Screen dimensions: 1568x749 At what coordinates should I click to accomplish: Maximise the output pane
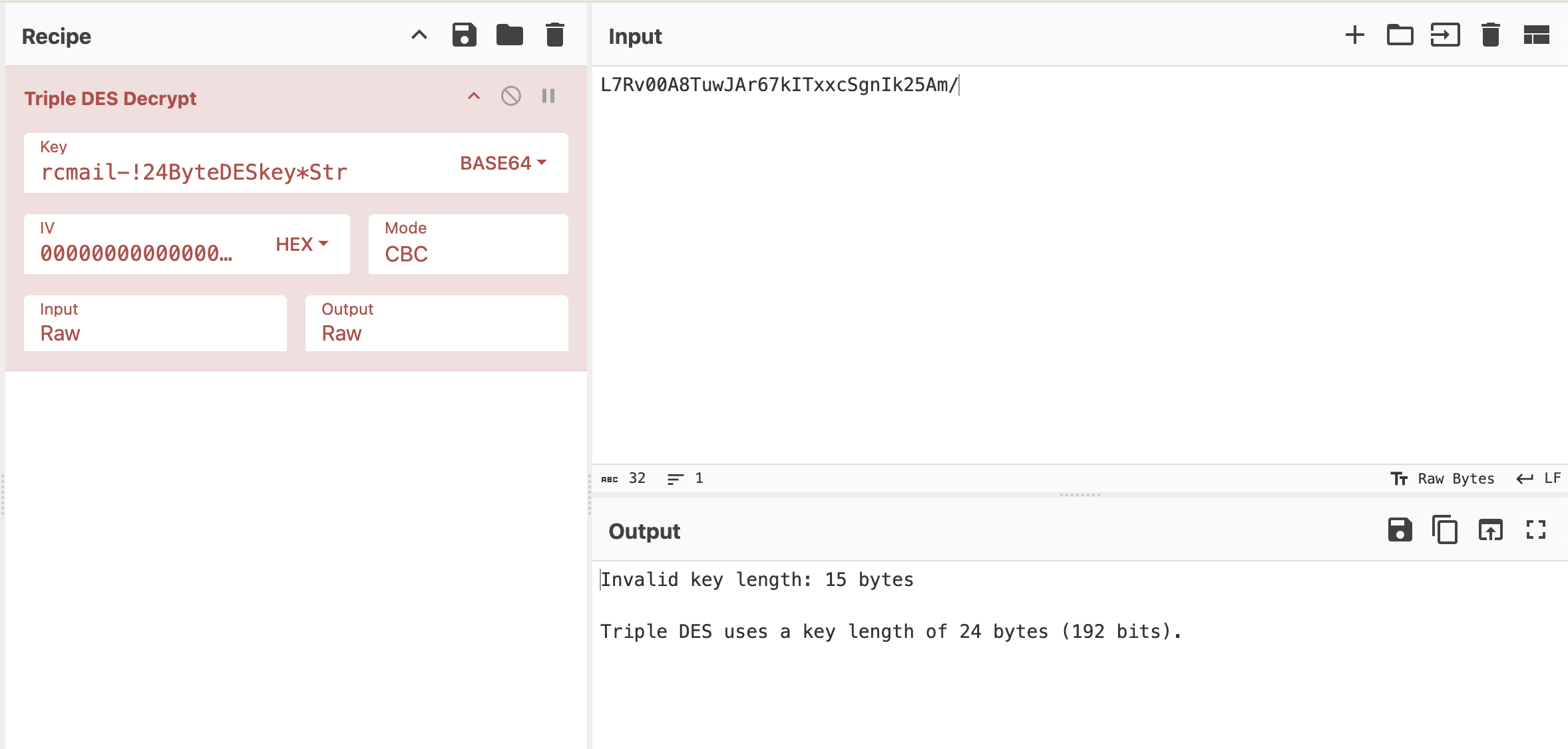tap(1535, 530)
